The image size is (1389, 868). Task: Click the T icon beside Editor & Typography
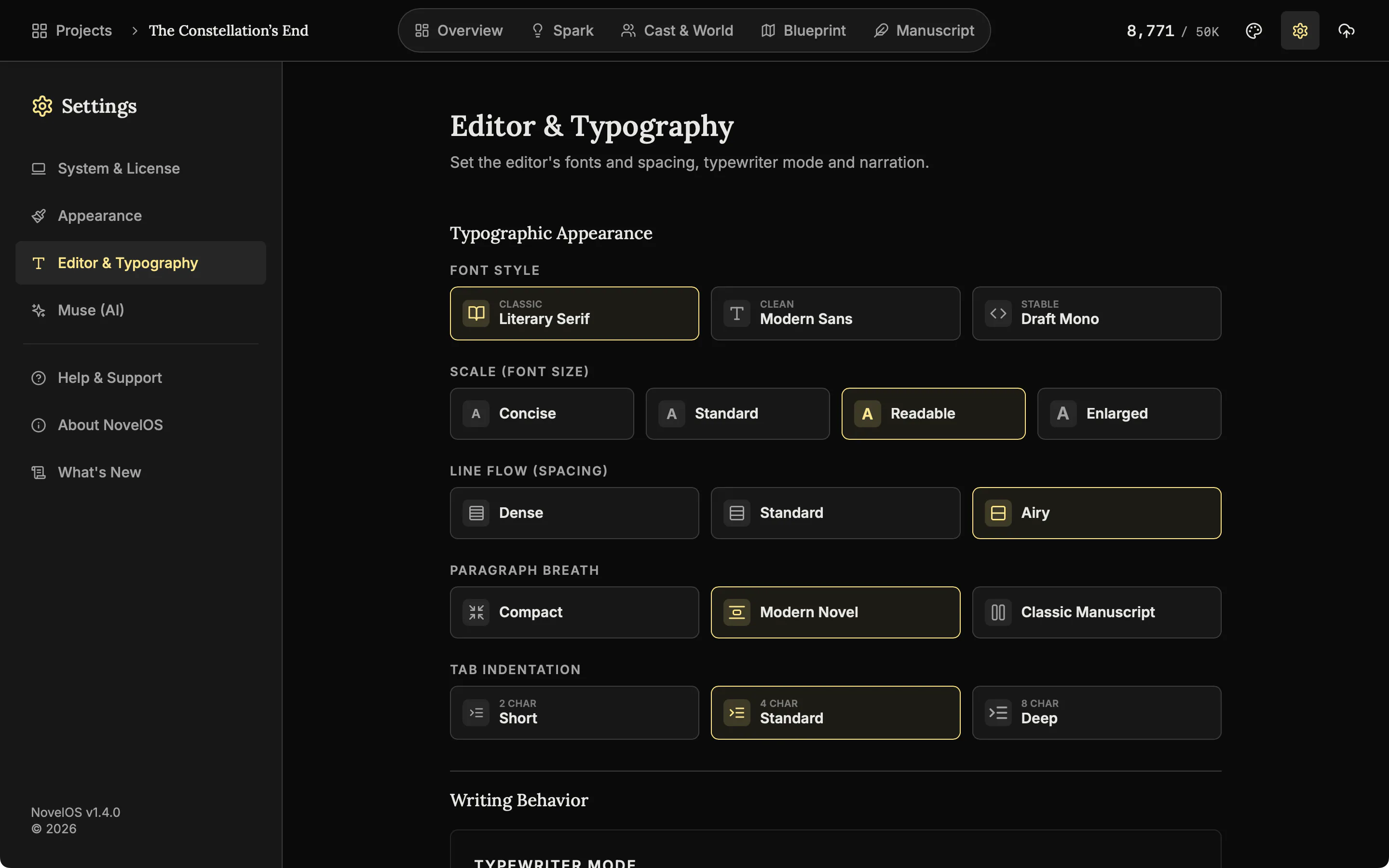point(39,263)
